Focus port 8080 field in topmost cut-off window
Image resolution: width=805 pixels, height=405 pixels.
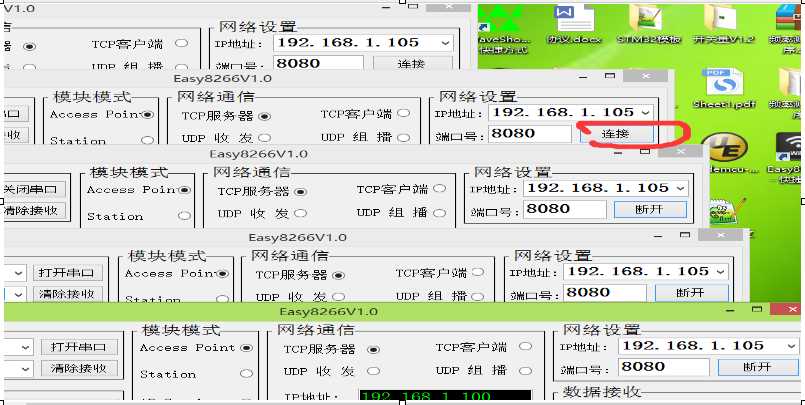pyautogui.click(x=318, y=64)
